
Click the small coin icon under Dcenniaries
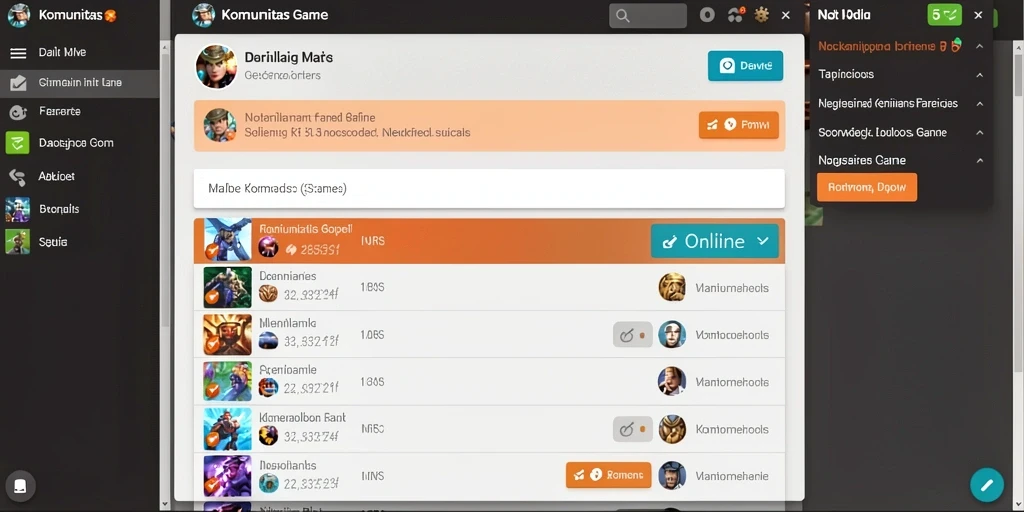pos(268,294)
